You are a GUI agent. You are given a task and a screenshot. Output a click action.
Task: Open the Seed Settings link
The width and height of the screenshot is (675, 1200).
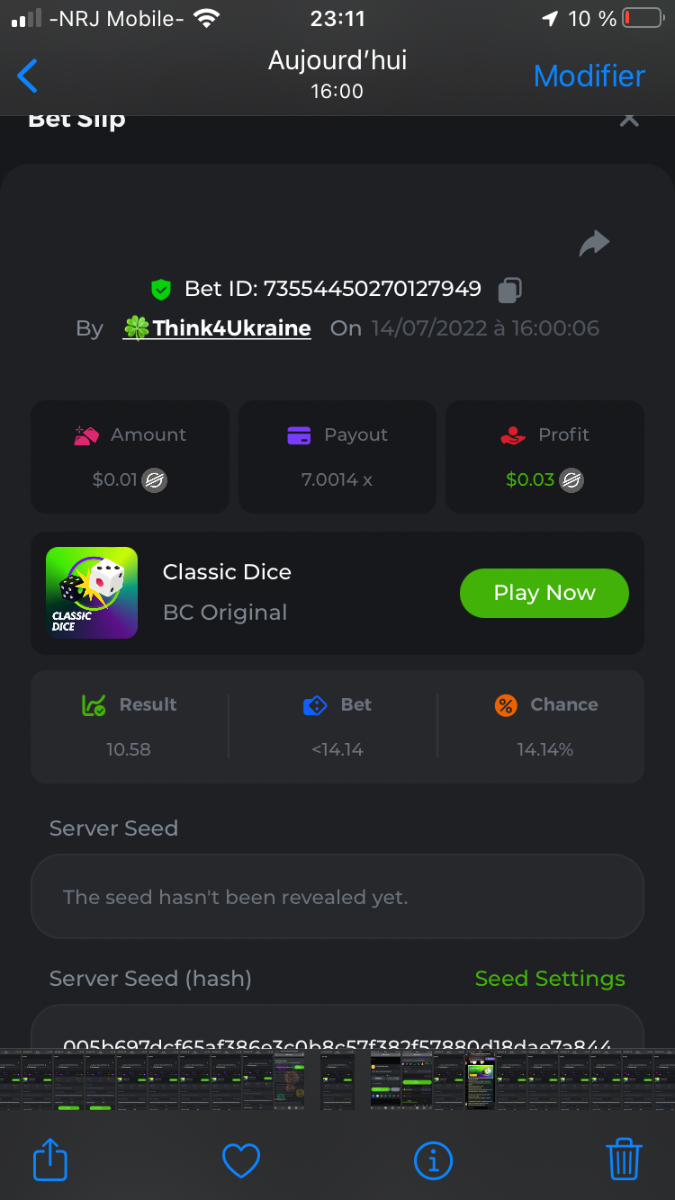pyautogui.click(x=549, y=979)
